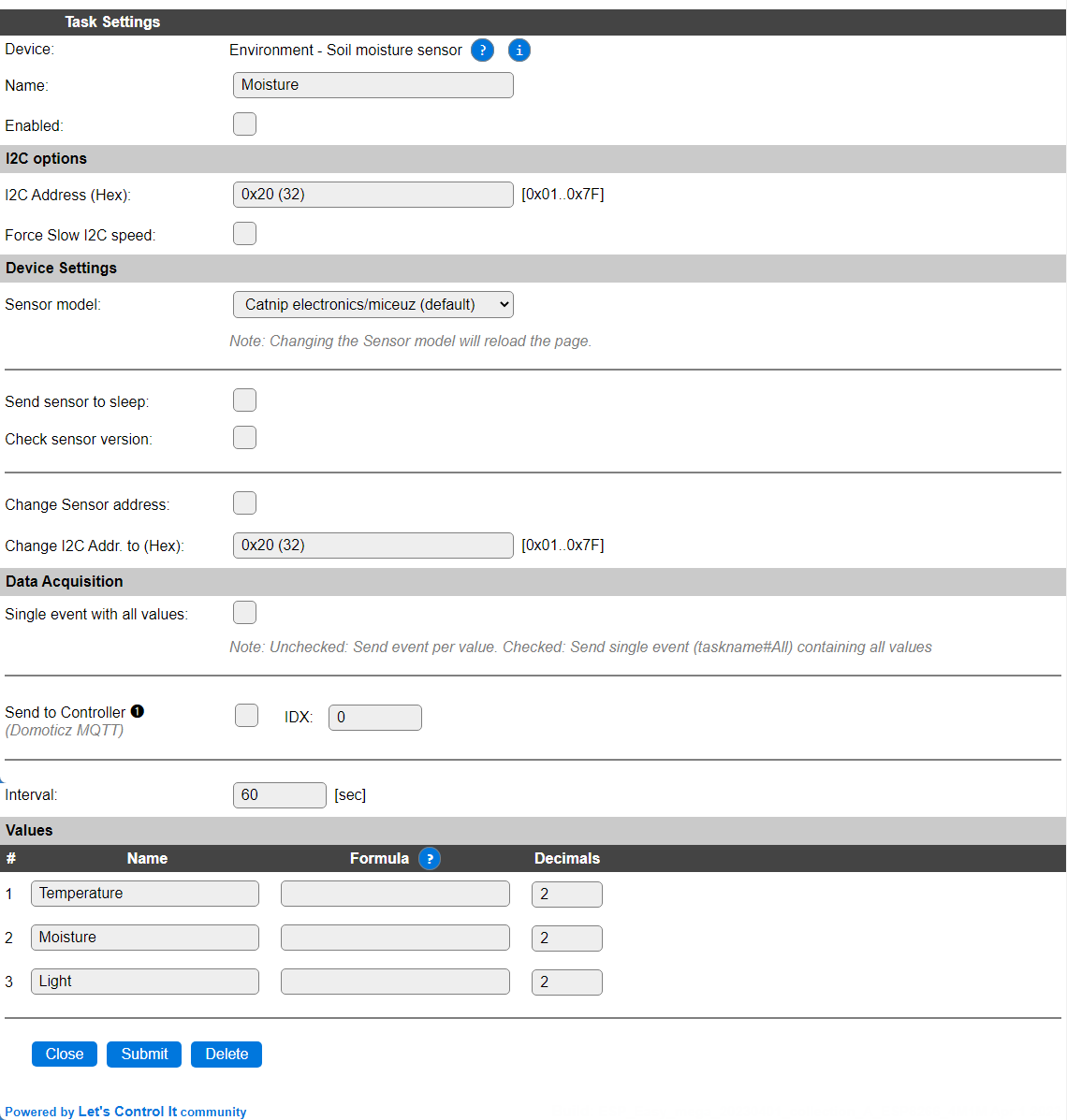Focus the Name field containing Moisture
The width and height of the screenshot is (1067, 1120).
coord(373,85)
